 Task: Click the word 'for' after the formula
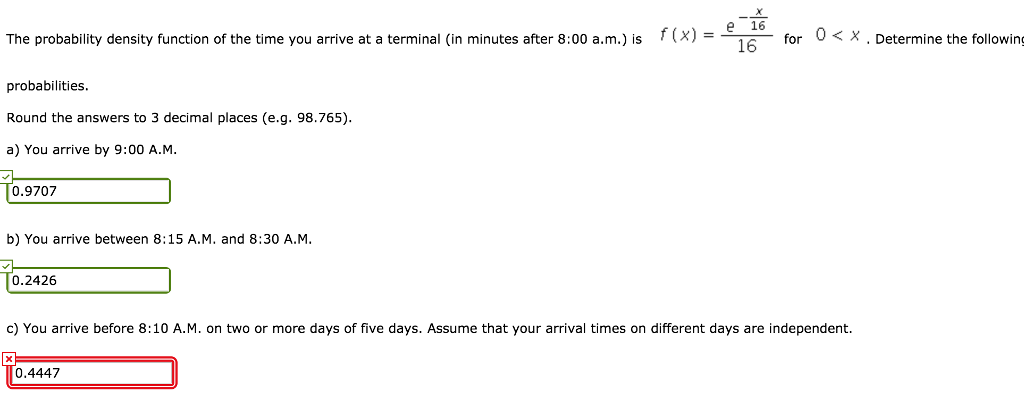793,39
